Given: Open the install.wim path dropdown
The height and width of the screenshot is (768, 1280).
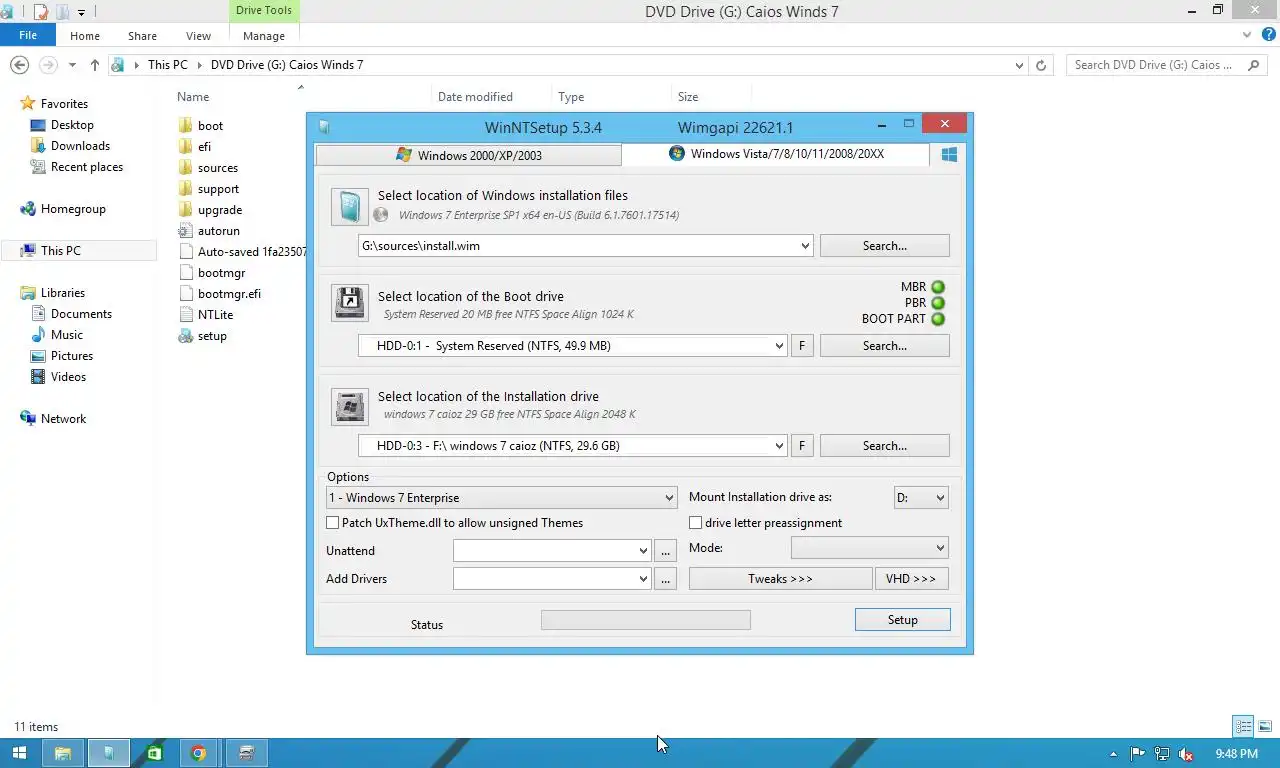Looking at the screenshot, I should 805,246.
